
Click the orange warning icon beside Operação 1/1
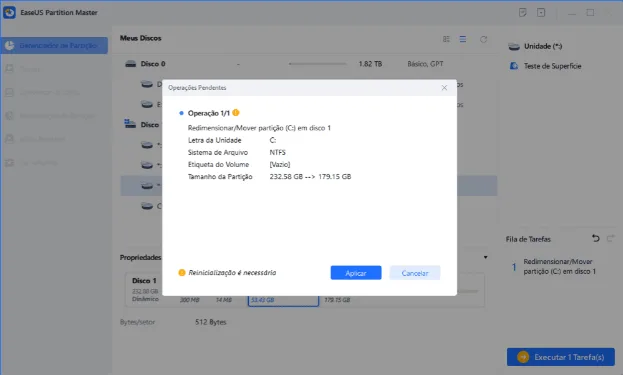[x=236, y=113]
